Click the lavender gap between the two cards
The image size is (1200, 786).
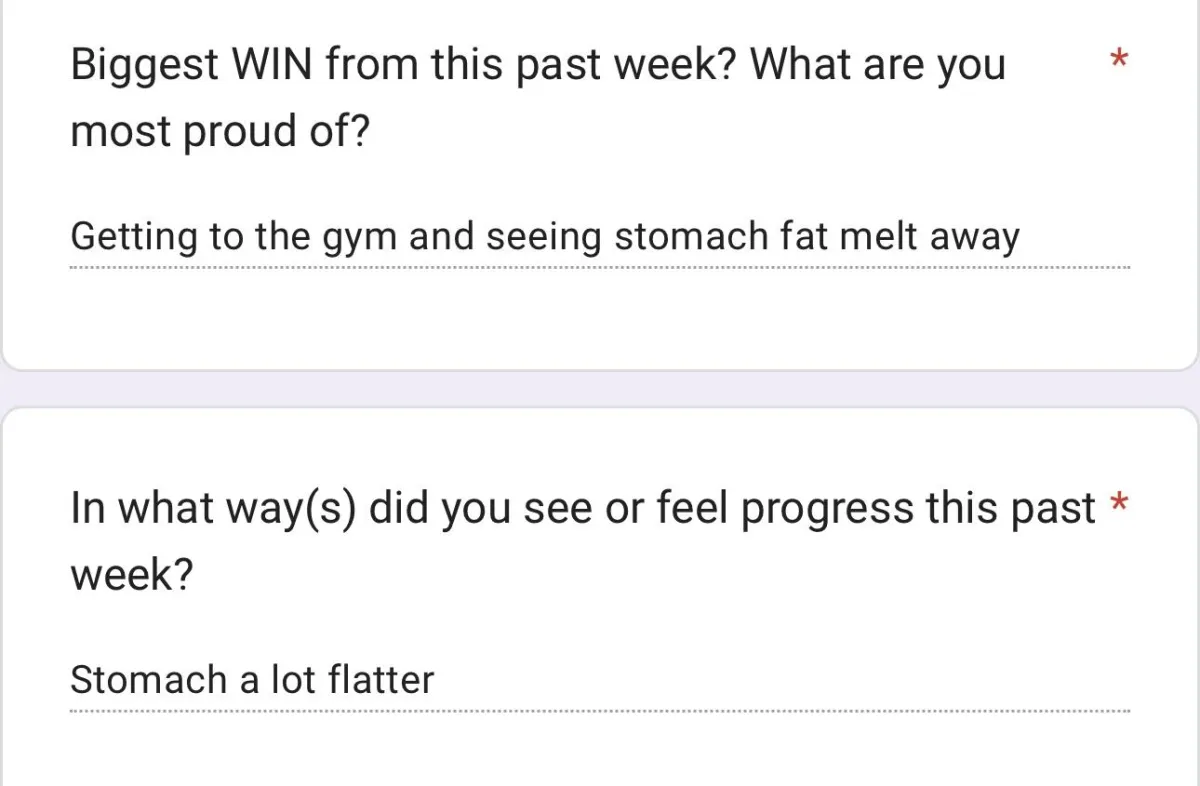(600, 389)
